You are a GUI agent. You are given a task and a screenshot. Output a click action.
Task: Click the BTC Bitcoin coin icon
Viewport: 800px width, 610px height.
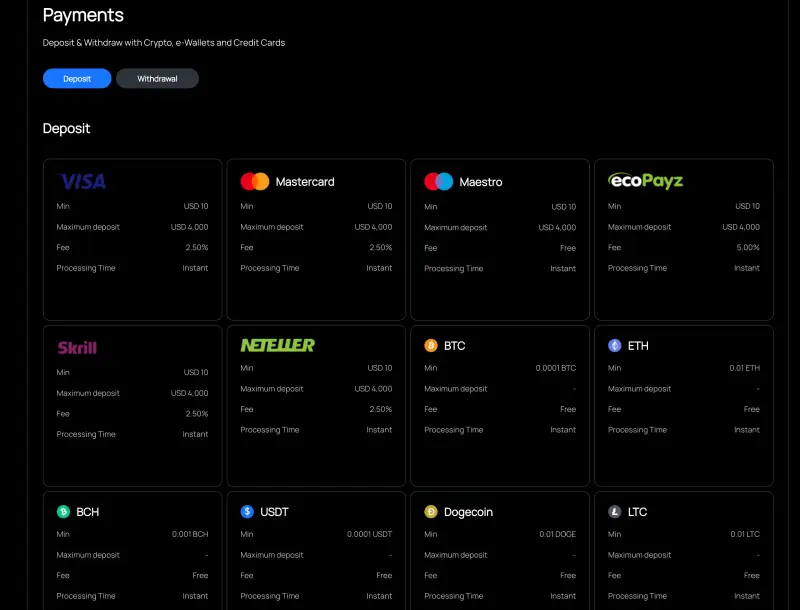[431, 345]
